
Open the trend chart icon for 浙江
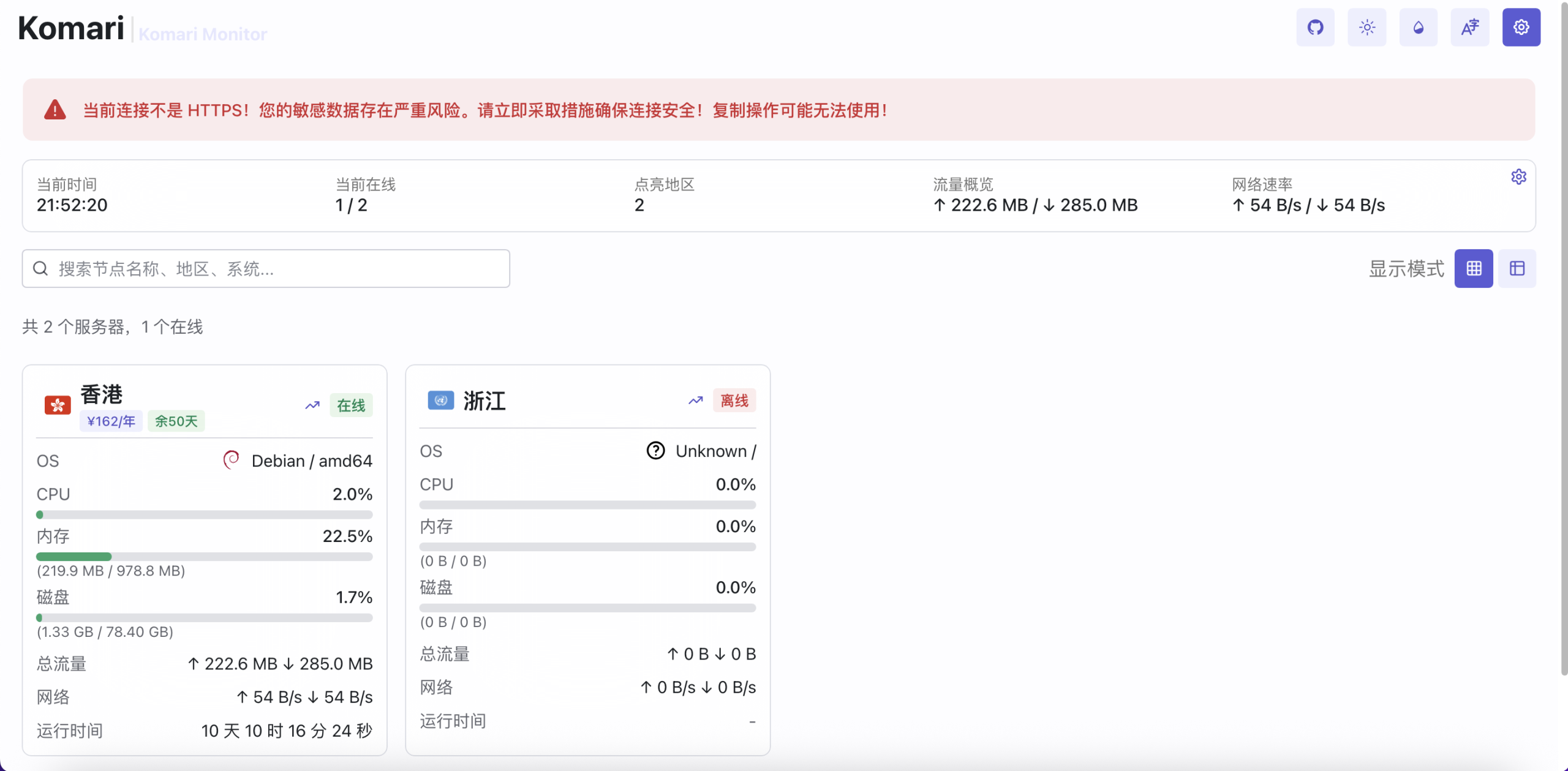pyautogui.click(x=695, y=401)
